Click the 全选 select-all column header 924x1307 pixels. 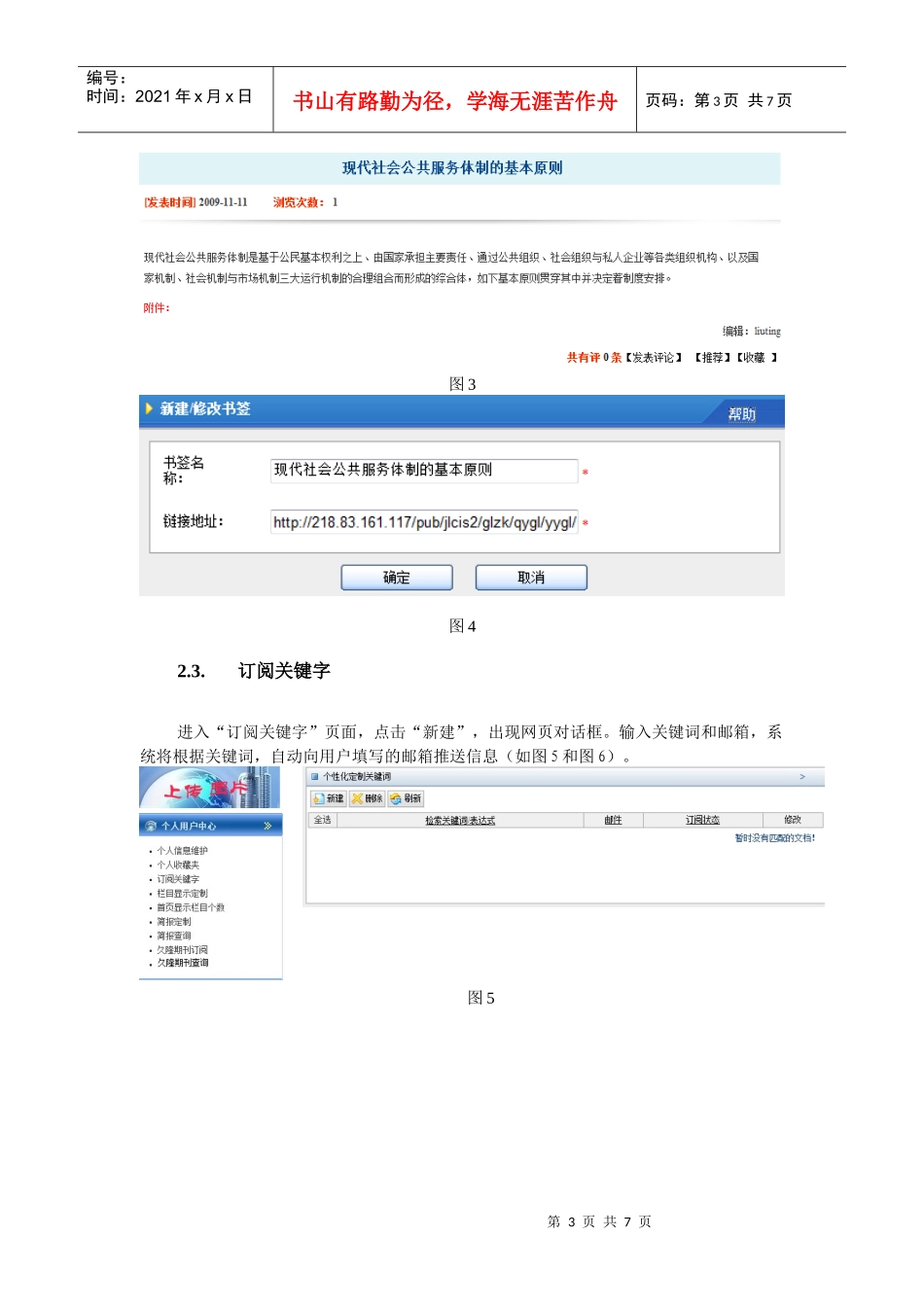322,820
